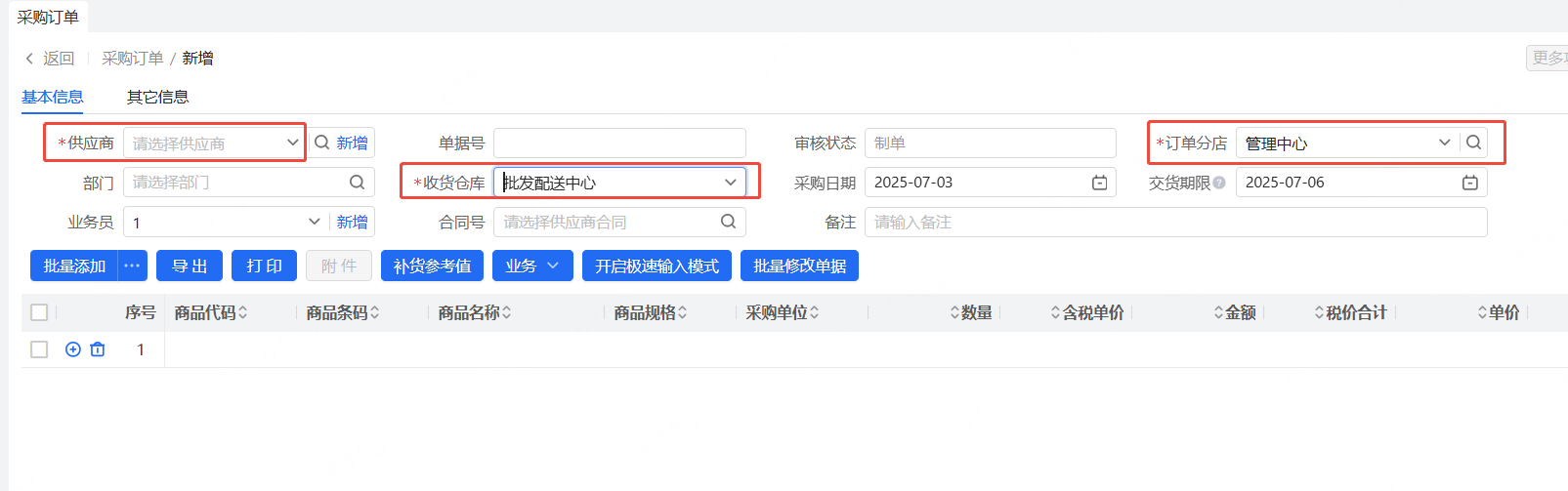
Task: Add a row with the plus icon
Action: point(72,349)
